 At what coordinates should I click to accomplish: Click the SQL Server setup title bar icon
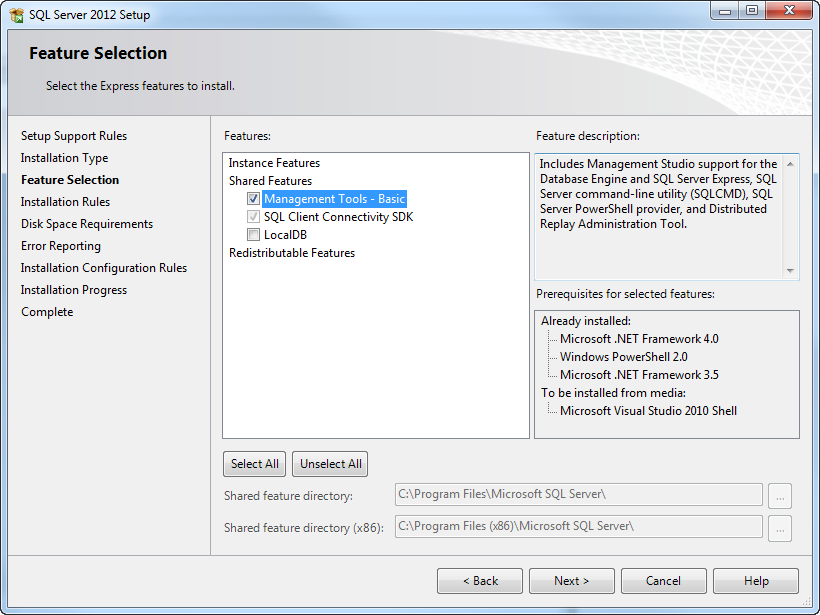tap(16, 15)
